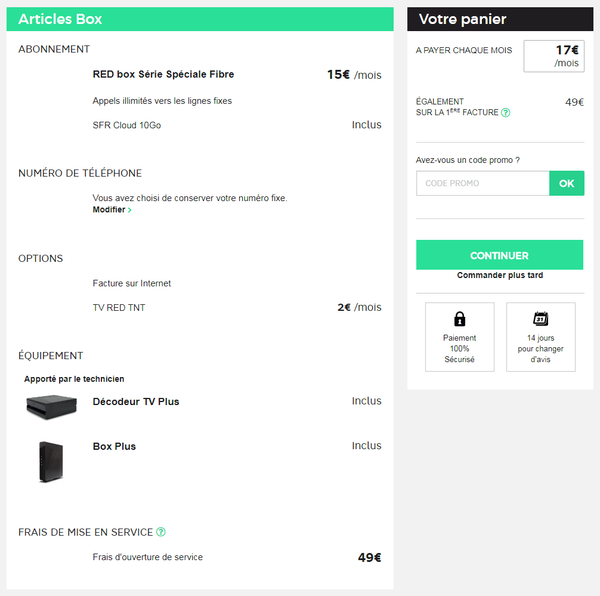Click help icon next to Frais de mise en service
This screenshot has height=596, width=600.
[161, 532]
